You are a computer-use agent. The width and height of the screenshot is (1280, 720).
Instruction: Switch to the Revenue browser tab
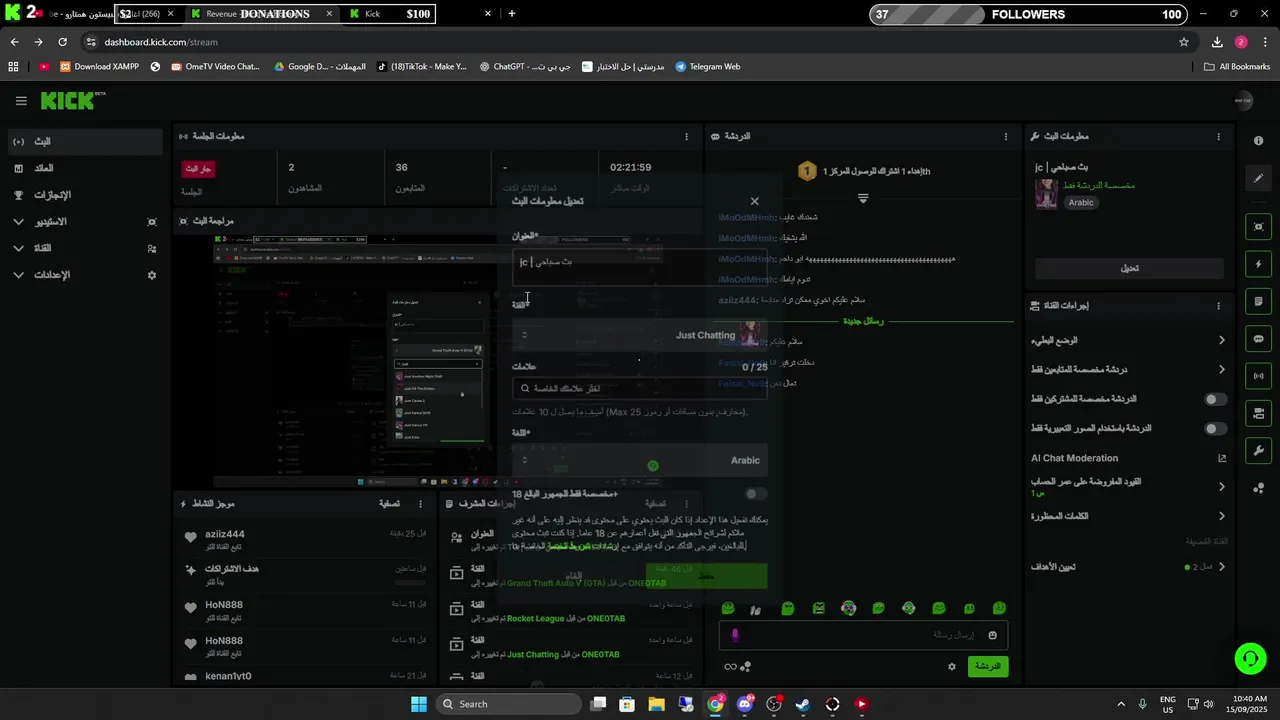click(x=260, y=14)
